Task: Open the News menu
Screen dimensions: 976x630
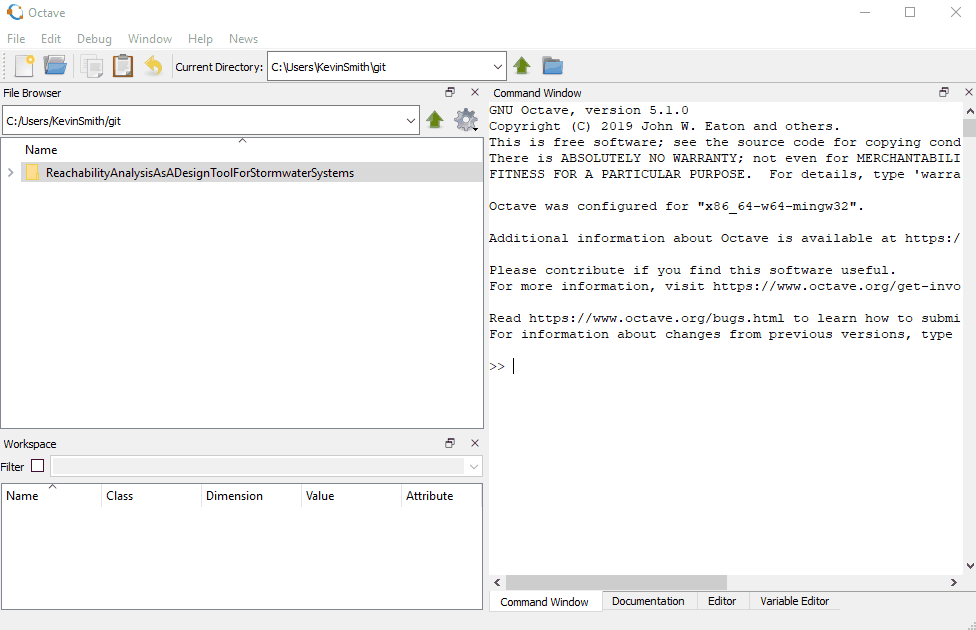Action: [243, 39]
